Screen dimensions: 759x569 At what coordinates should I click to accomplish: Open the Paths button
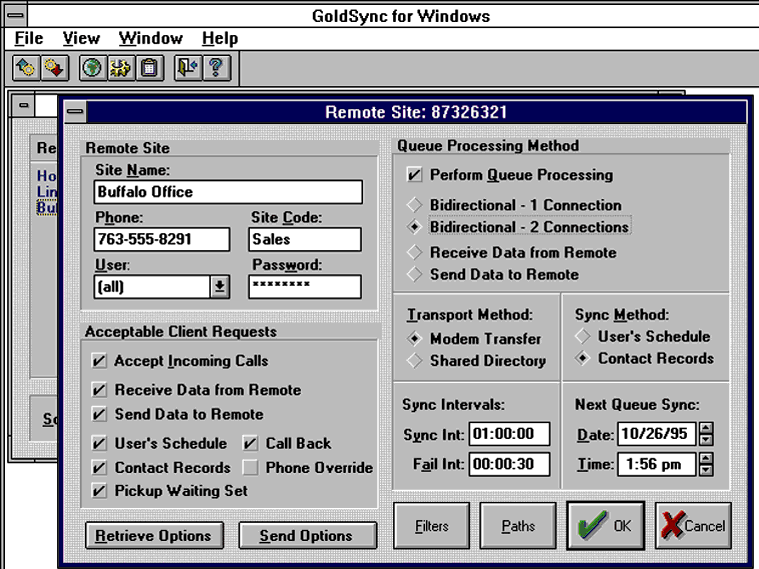coord(518,526)
